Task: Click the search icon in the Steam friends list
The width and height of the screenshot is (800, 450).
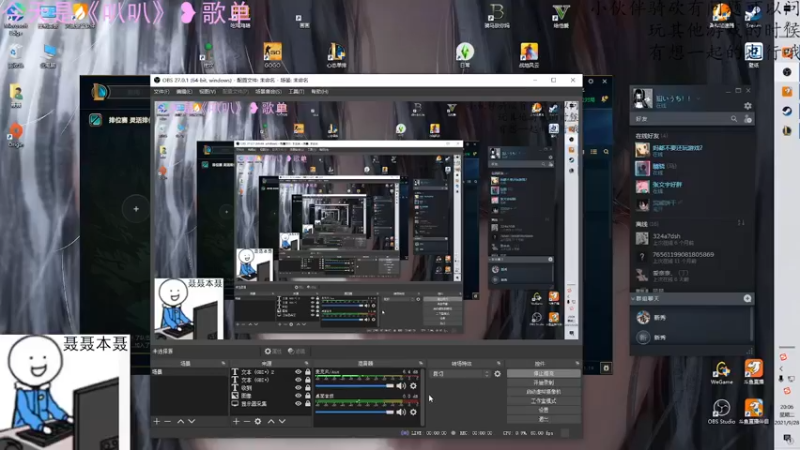Action: [734, 119]
